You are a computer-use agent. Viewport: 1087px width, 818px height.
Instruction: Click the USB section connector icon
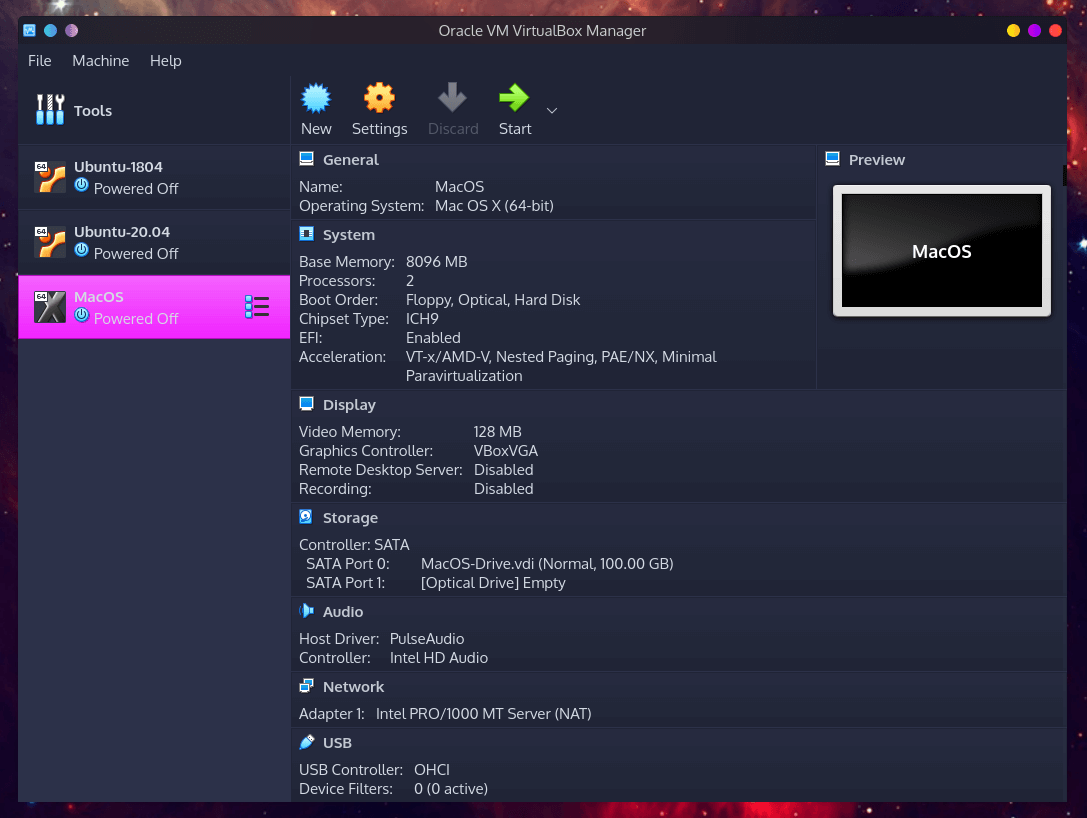click(x=306, y=742)
